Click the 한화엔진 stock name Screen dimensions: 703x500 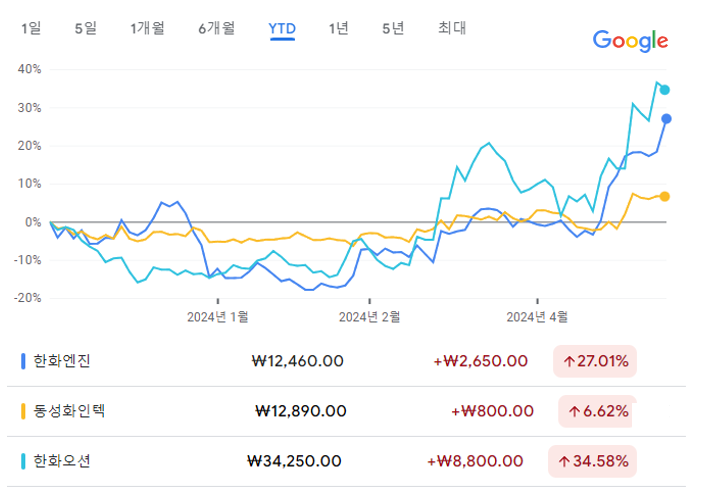click(62, 361)
